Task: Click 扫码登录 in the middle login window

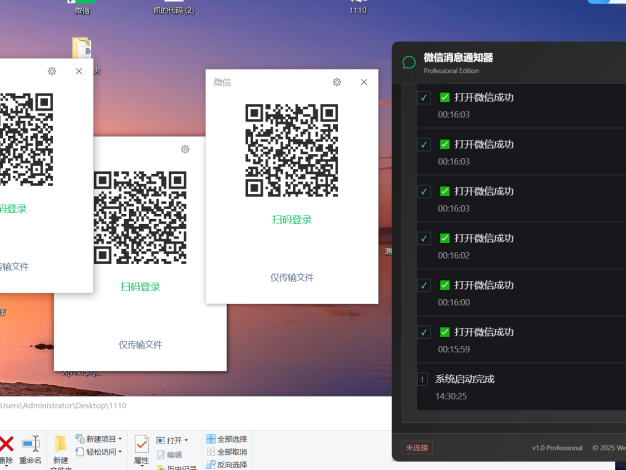Action: [140, 287]
